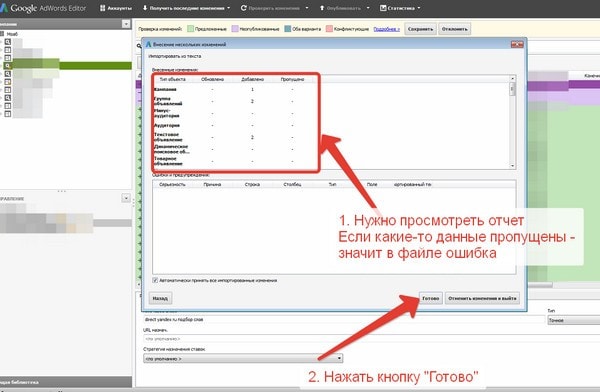Expand the Статистика dropdown arrow

pyautogui.click(x=419, y=8)
